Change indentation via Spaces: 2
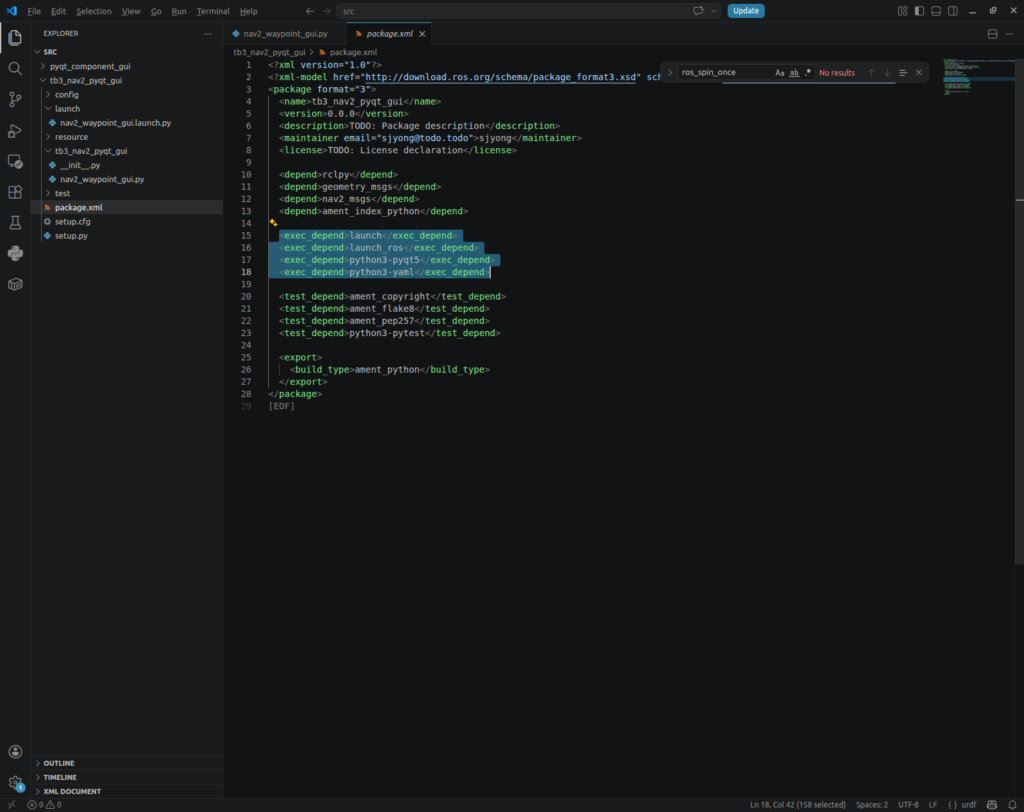Screen dimensions: 1024x812 (x=872, y=805)
